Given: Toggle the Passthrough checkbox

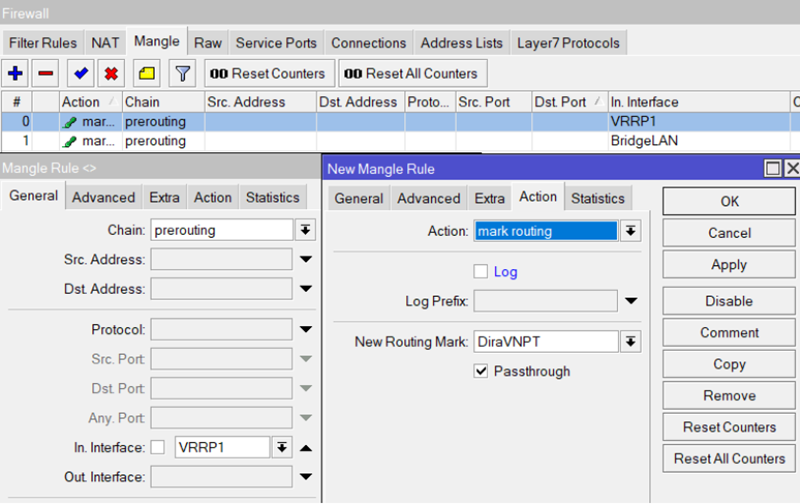Looking at the screenshot, I should point(481,371).
